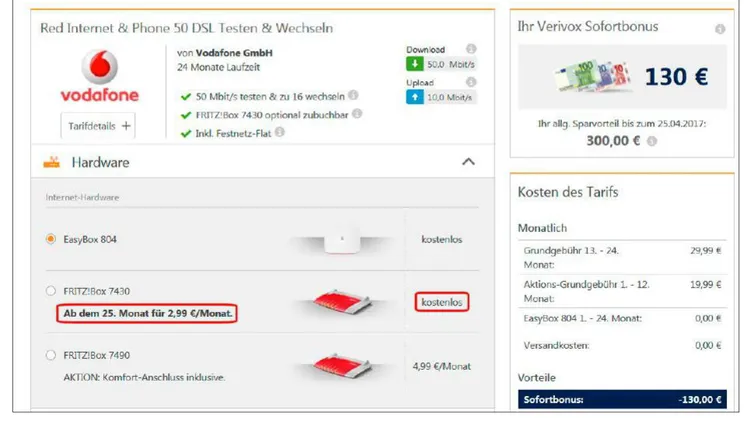Click the EasyBox 804 device image

coord(342,239)
